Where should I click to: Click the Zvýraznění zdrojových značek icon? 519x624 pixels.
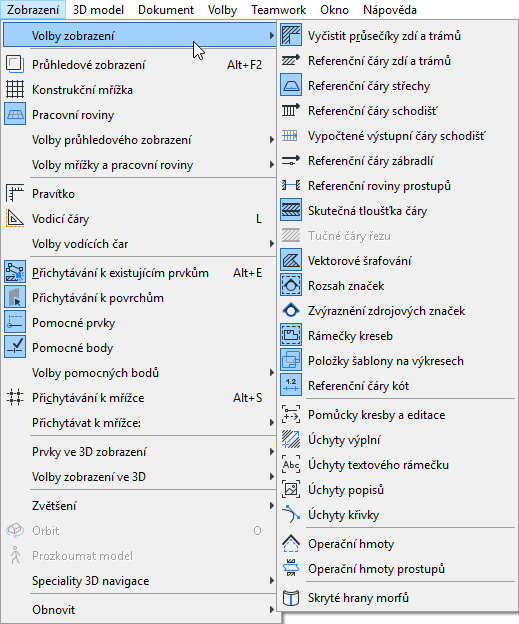point(291,310)
